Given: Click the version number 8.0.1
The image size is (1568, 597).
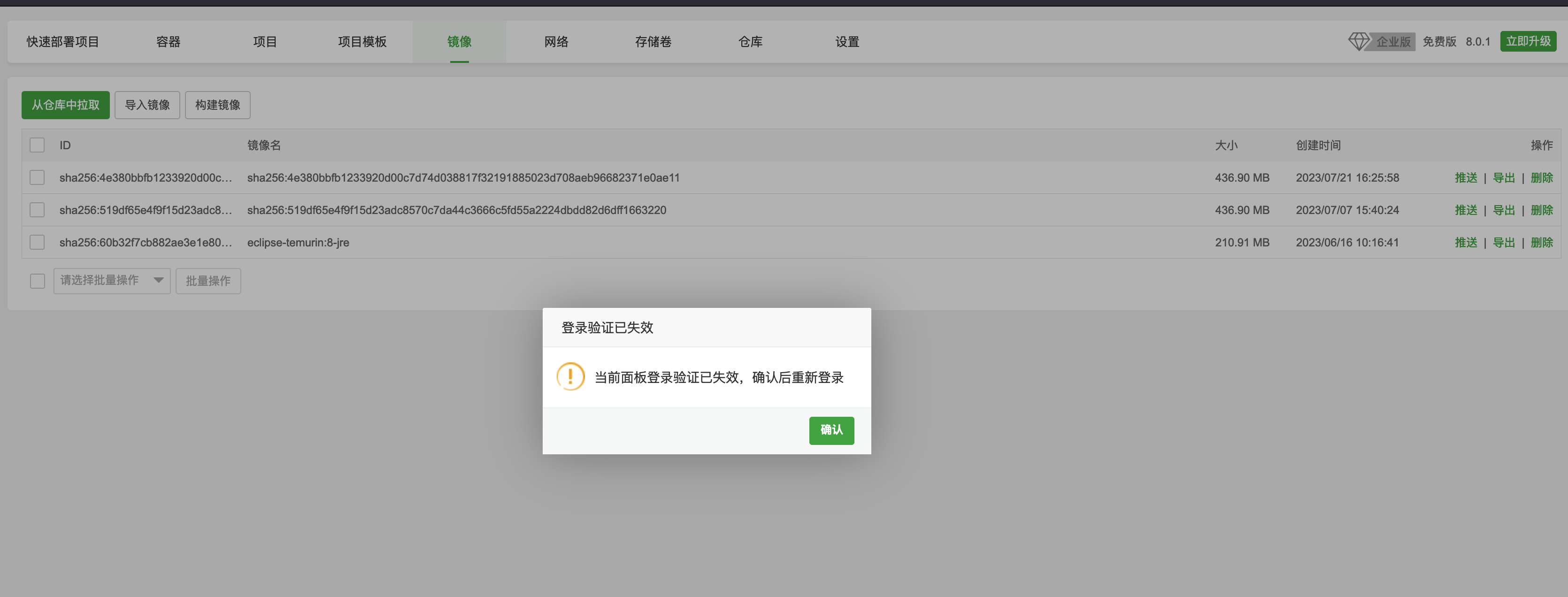Looking at the screenshot, I should tap(1477, 41).
